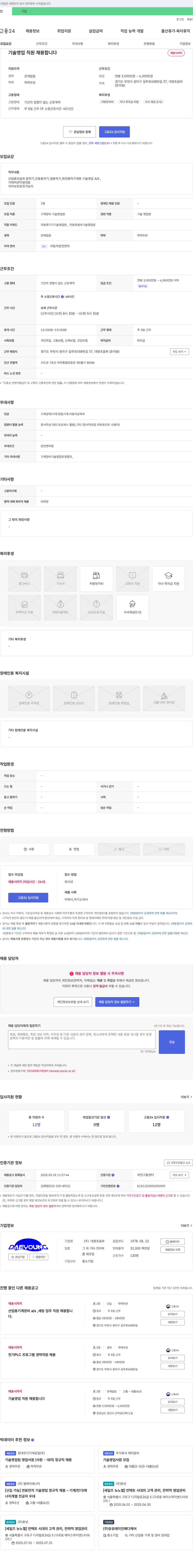
Task: Click the 면접 screening step icon
Action: pyautogui.click(x=74, y=849)
